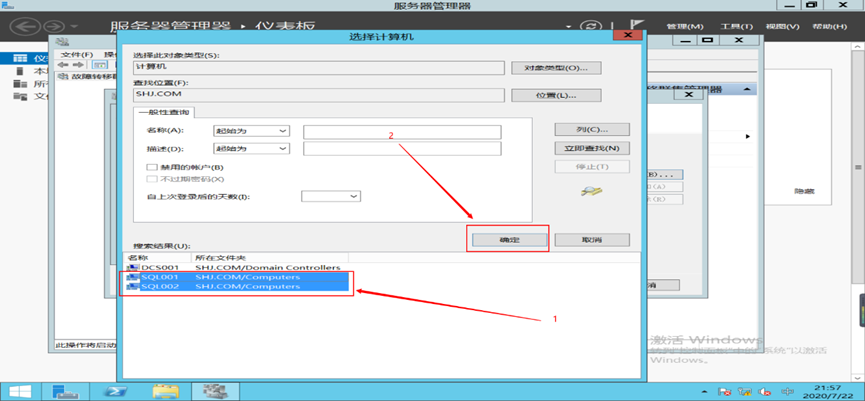This screenshot has height=401, width=865.
Task: Click the 隐藏 link on the dashboard
Action: click(804, 192)
